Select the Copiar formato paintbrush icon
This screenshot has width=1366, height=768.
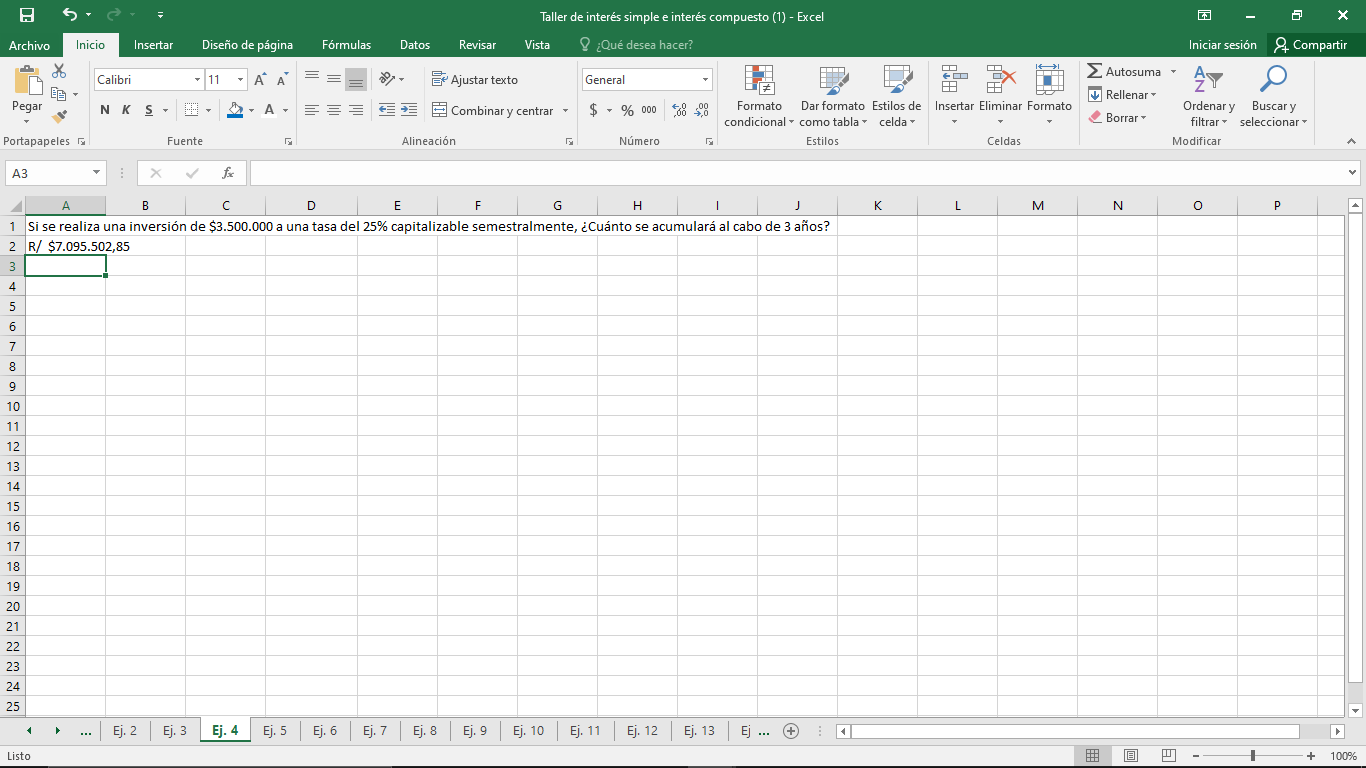click(60, 117)
